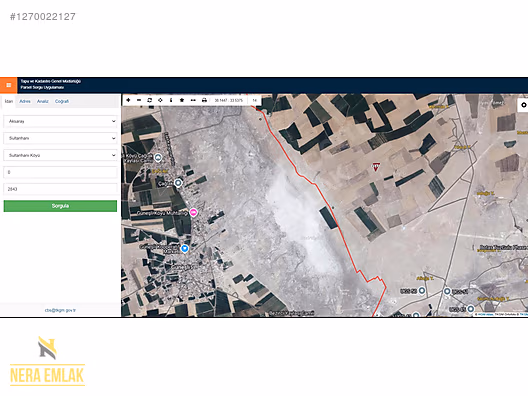This screenshot has width=528, height=396.
Task: Click the print map icon
Action: (204, 100)
